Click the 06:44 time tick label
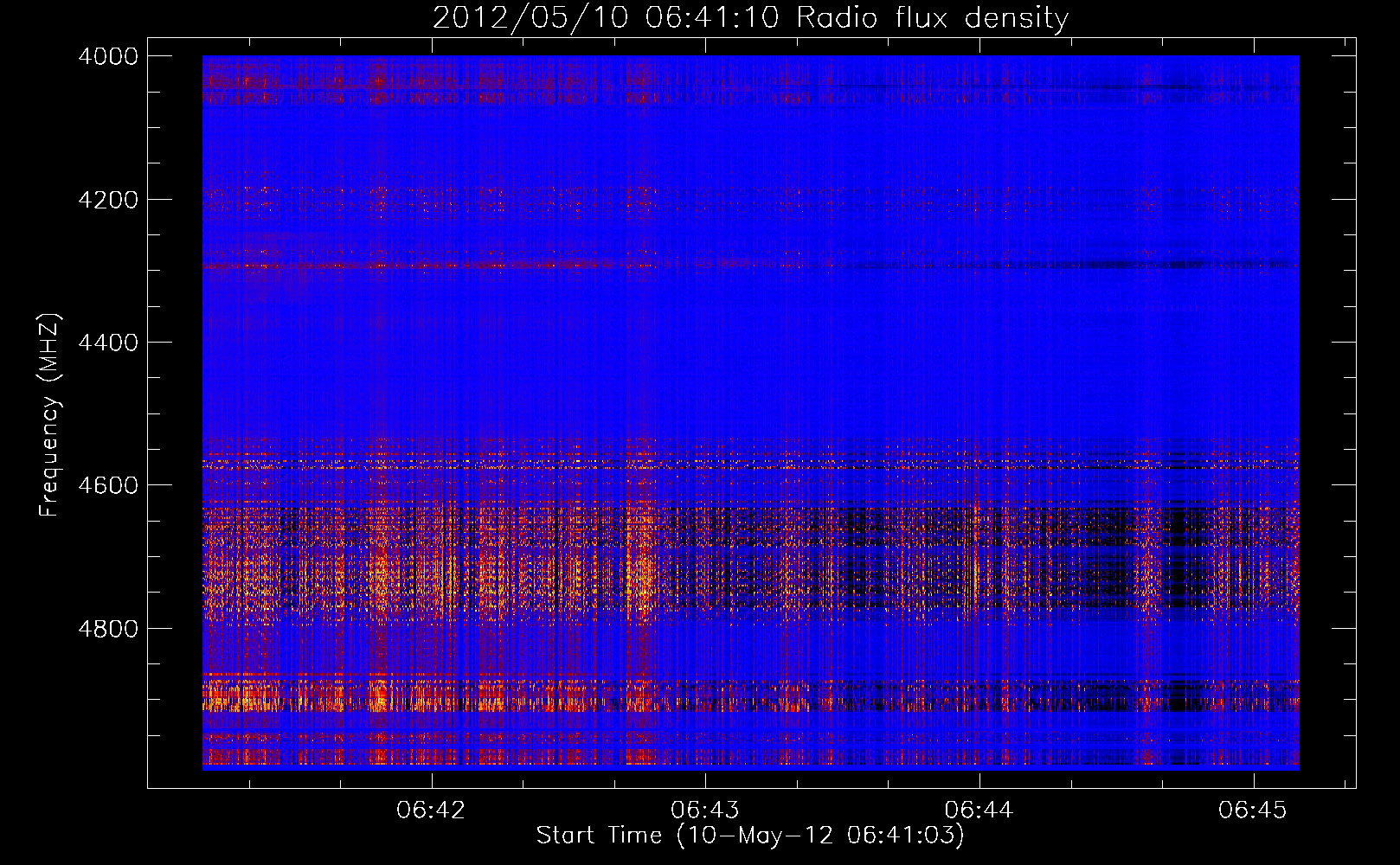The height and width of the screenshot is (865, 1400). 979,811
